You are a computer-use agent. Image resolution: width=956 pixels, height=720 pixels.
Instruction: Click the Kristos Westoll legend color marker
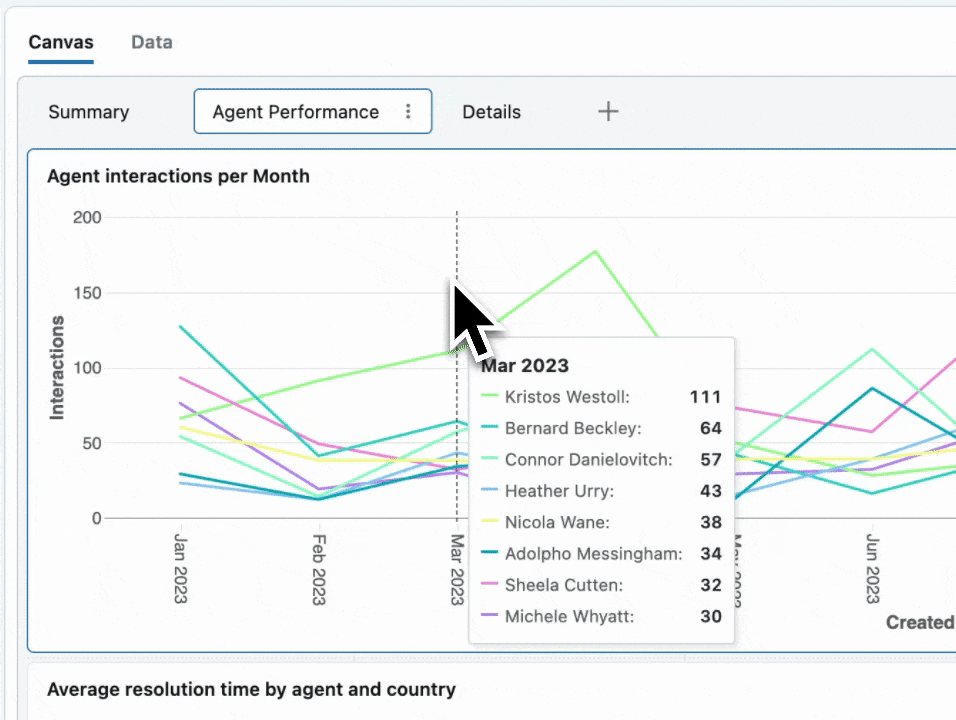tap(489, 397)
